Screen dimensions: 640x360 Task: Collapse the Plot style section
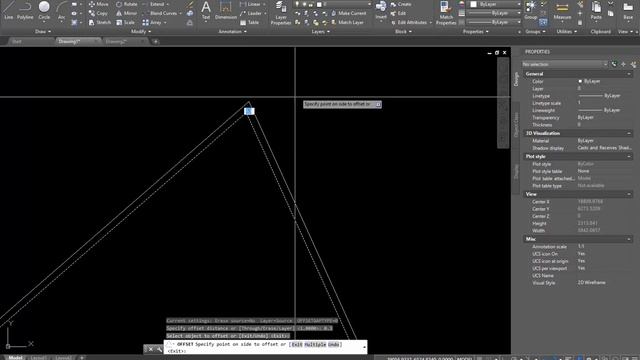coord(629,156)
